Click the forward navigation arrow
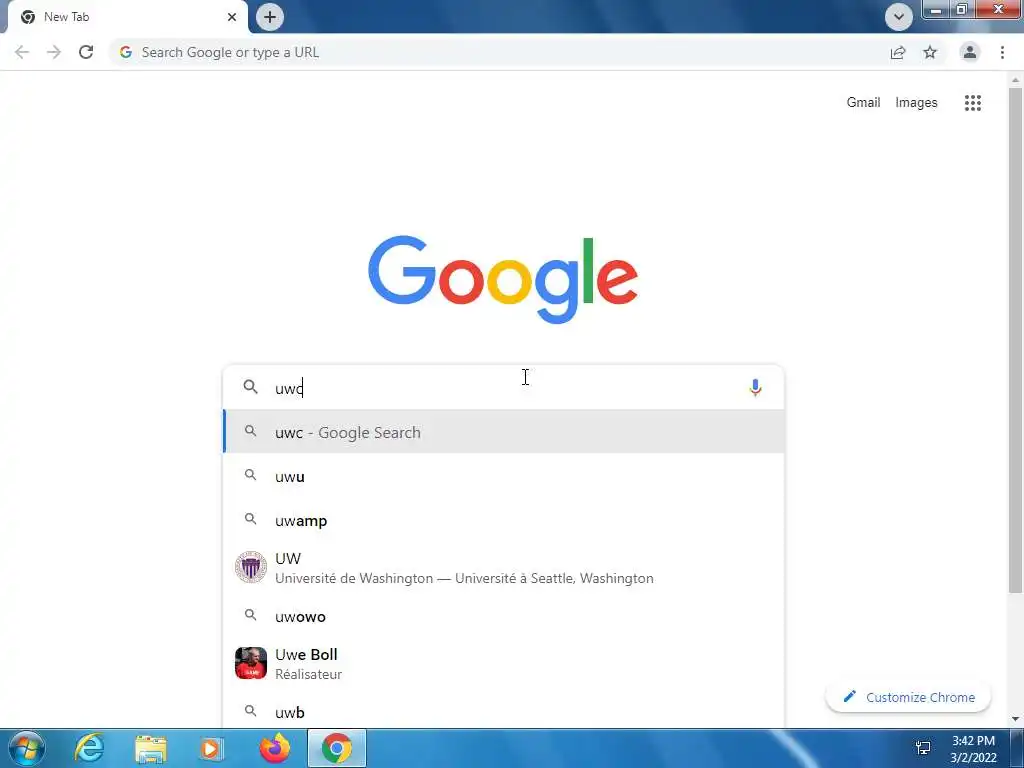This screenshot has height=768, width=1024. click(54, 52)
